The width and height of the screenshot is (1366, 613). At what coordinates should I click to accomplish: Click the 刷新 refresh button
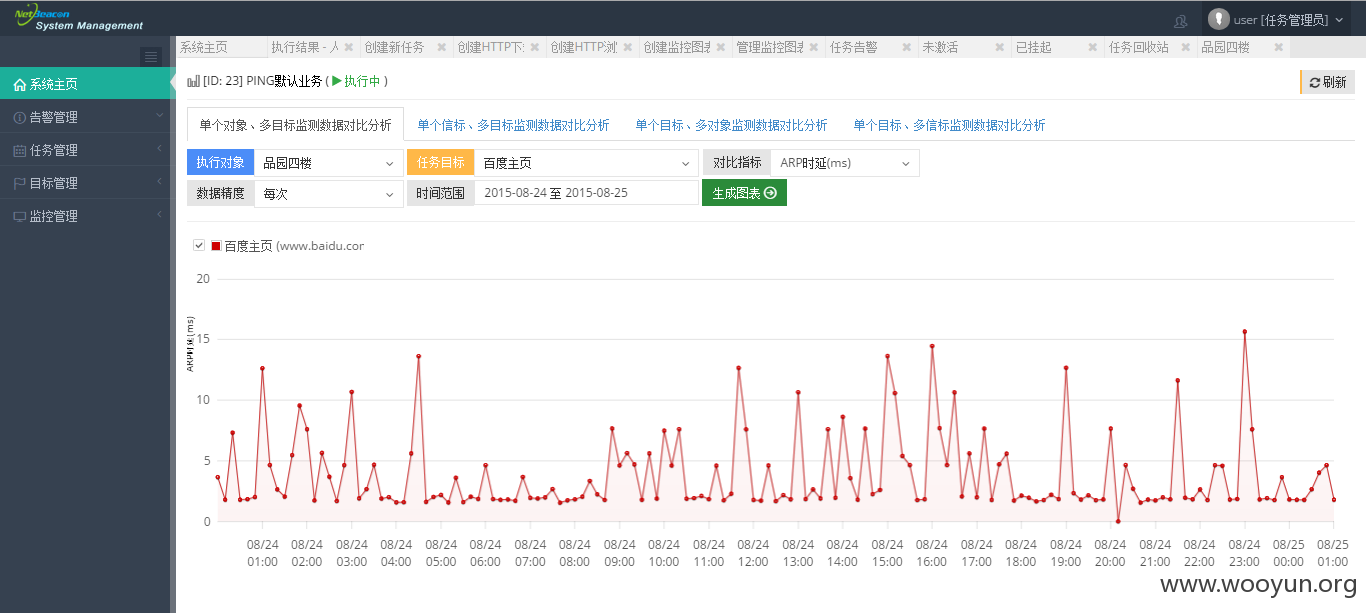click(x=1327, y=82)
